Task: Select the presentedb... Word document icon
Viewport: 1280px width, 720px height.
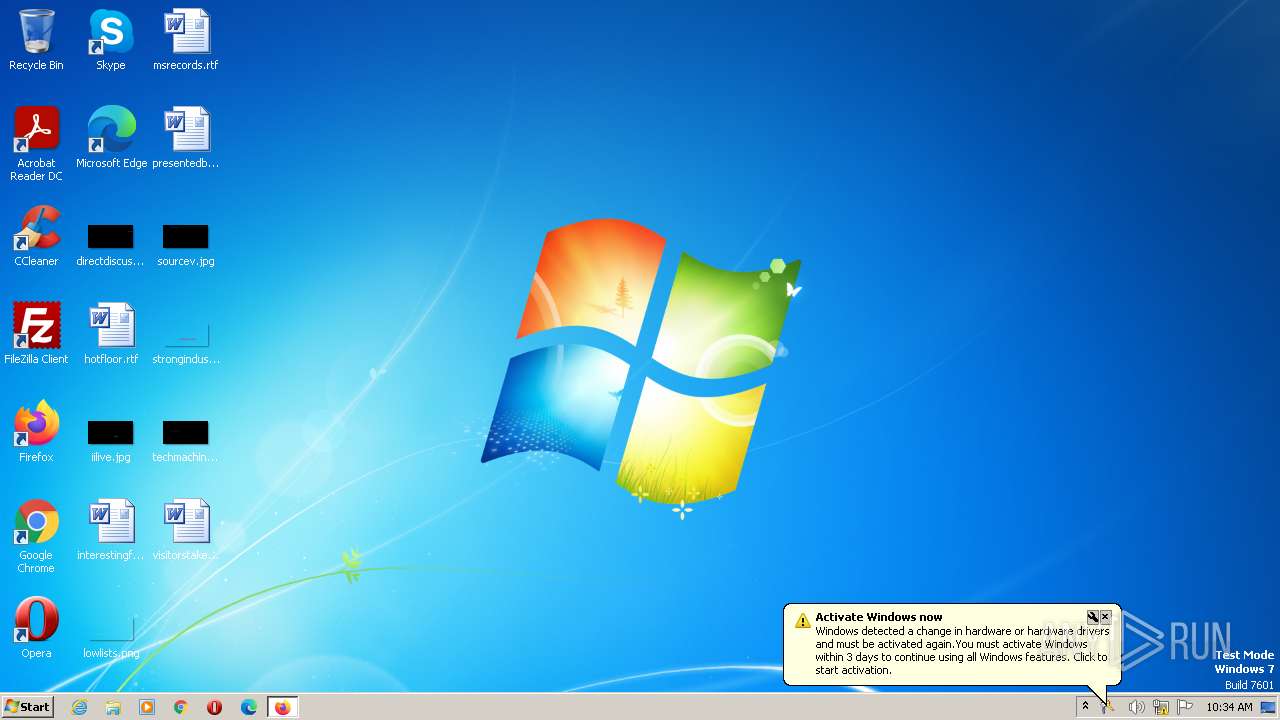Action: click(186, 138)
